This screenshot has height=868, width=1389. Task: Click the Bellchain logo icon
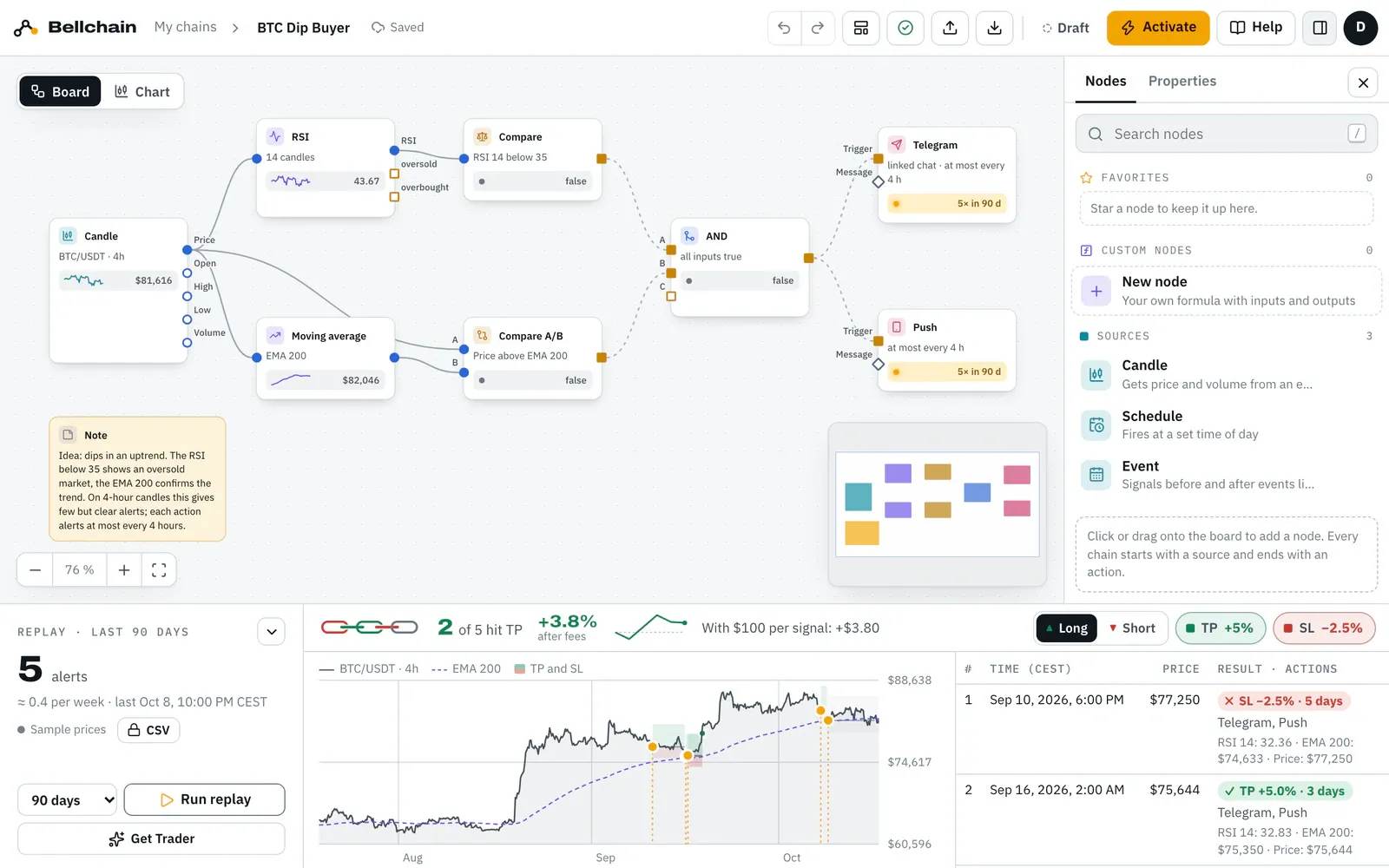point(25,28)
